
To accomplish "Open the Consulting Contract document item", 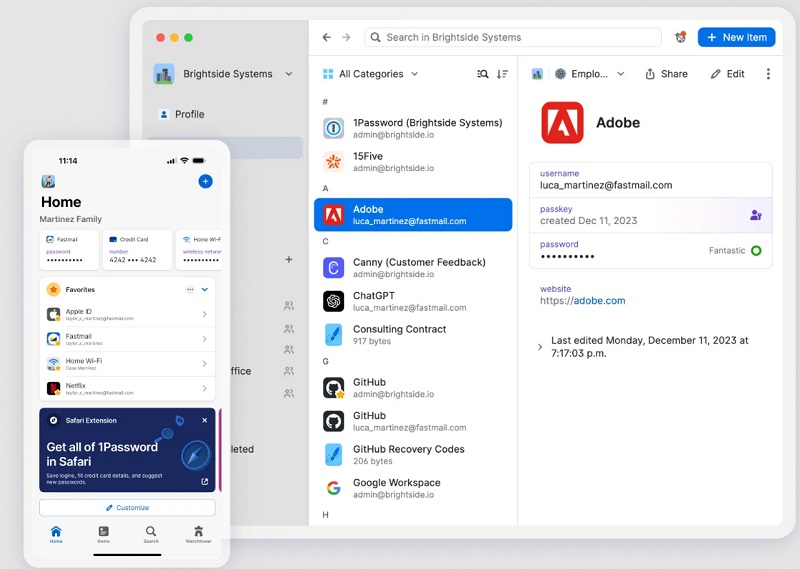I will coord(413,335).
